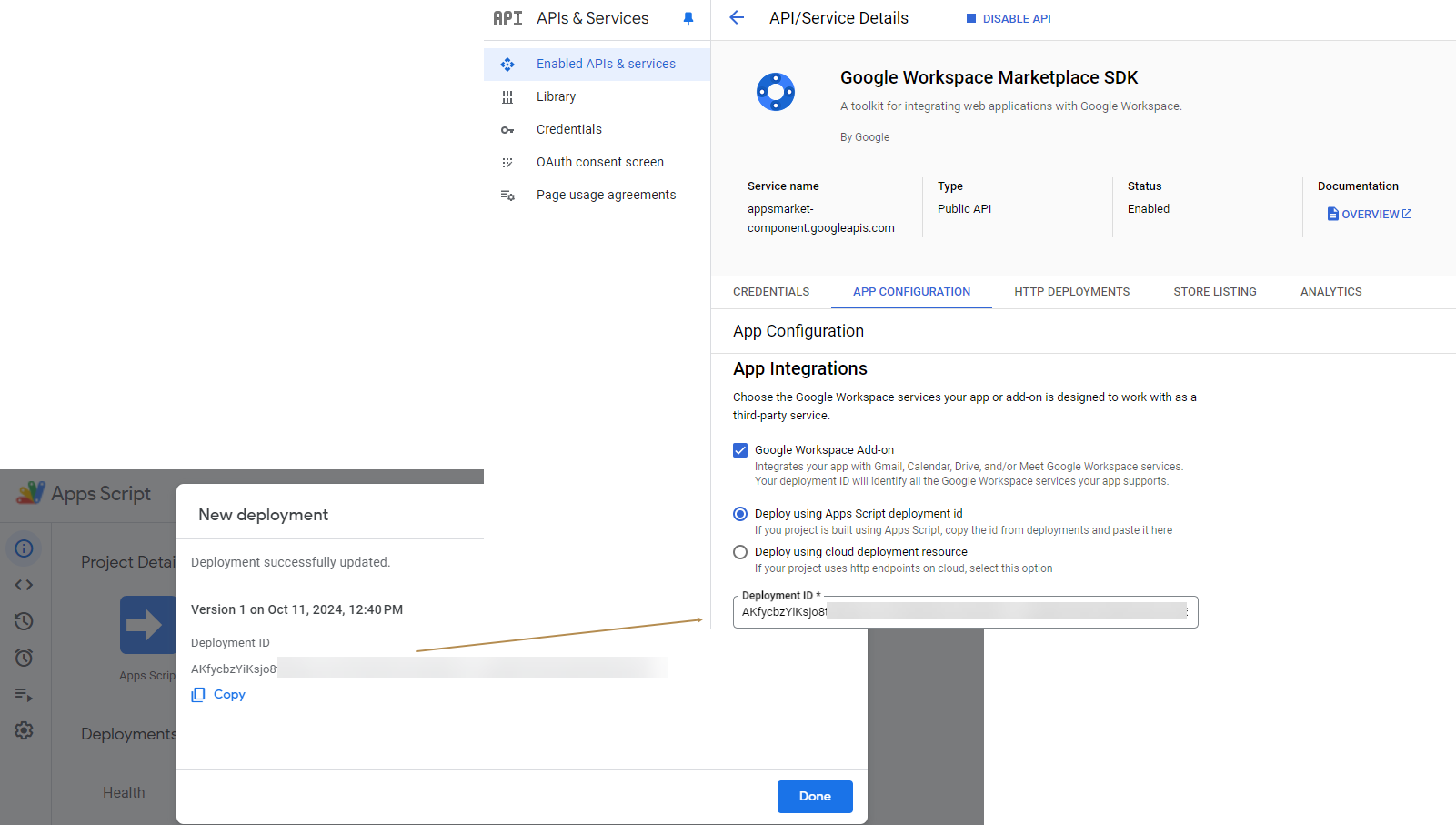Click the pin icon next to APIs & Services
The width and height of the screenshot is (1456, 825).
(x=688, y=18)
